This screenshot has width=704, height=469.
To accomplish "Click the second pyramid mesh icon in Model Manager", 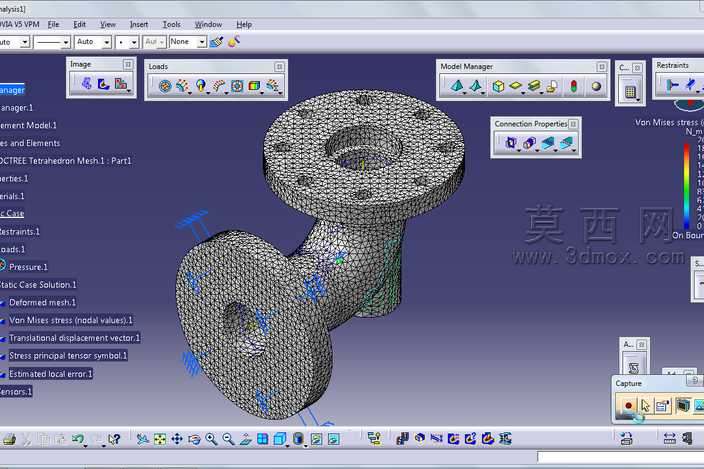I will coord(475,86).
